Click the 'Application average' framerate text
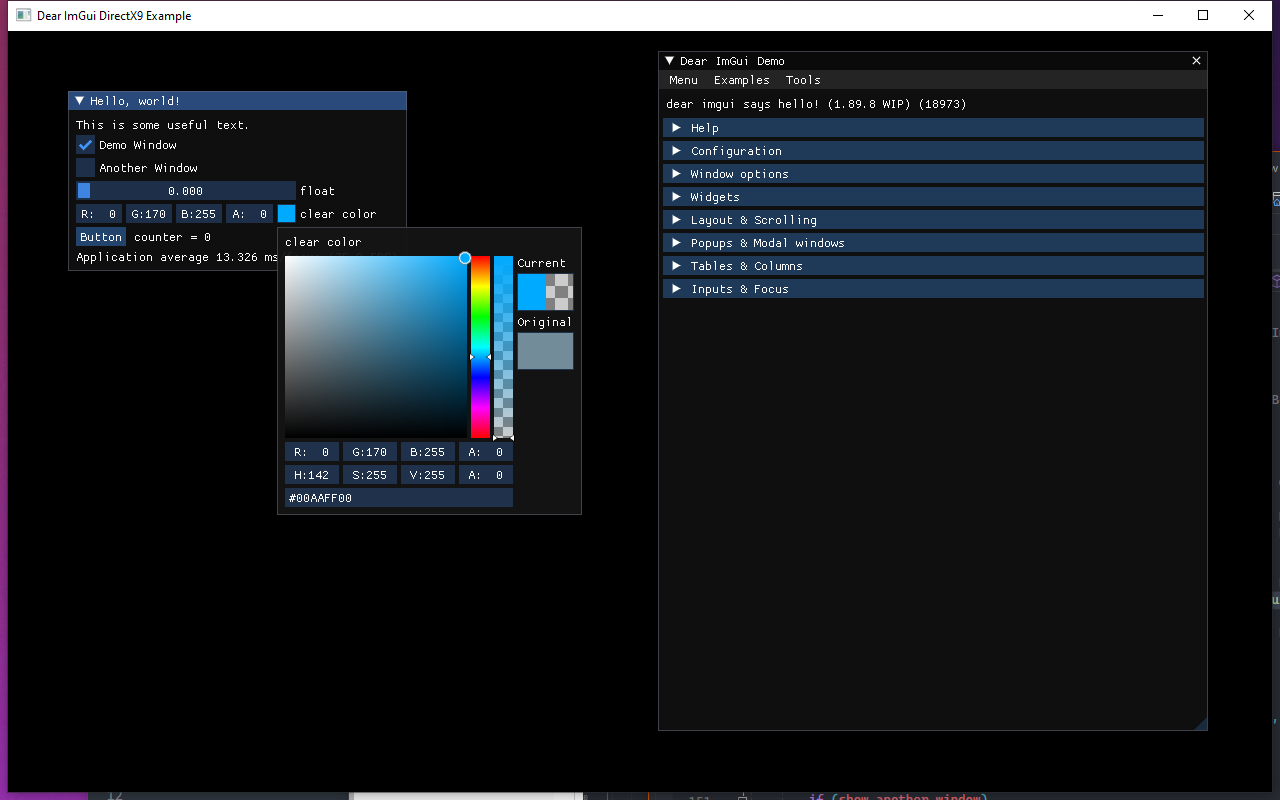The height and width of the screenshot is (800, 1280). click(x=177, y=258)
